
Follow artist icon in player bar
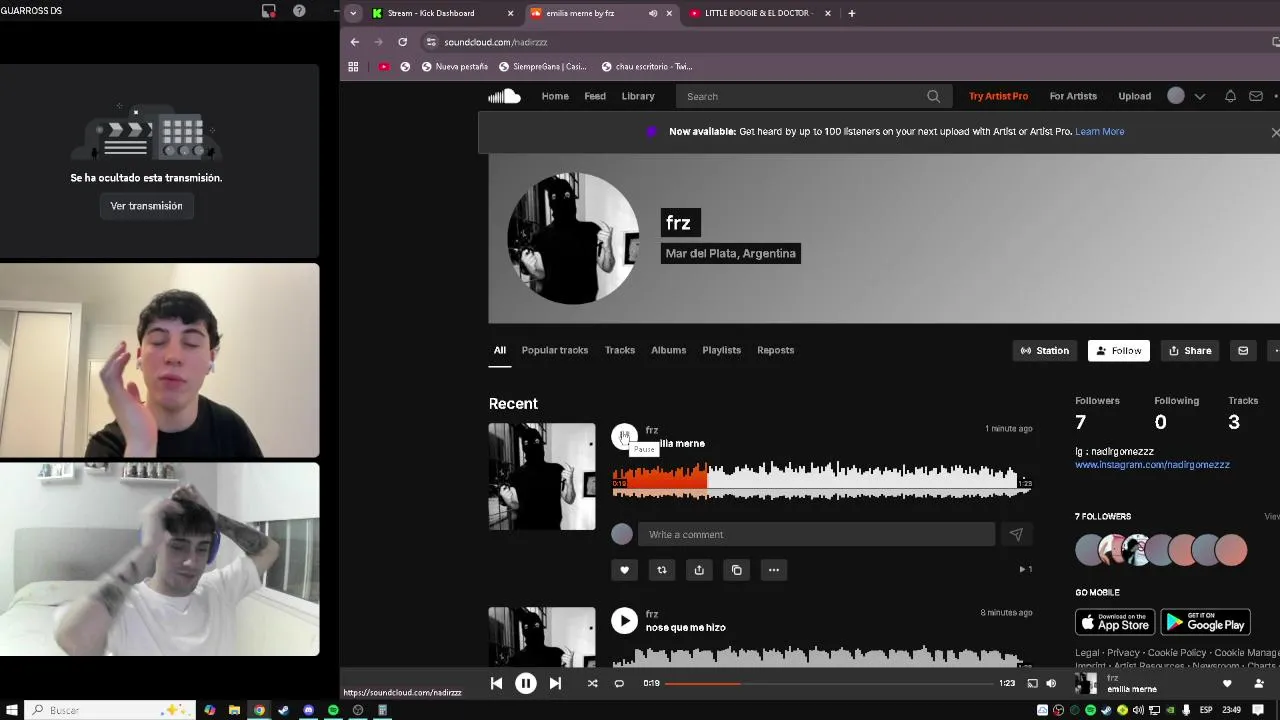1258,683
